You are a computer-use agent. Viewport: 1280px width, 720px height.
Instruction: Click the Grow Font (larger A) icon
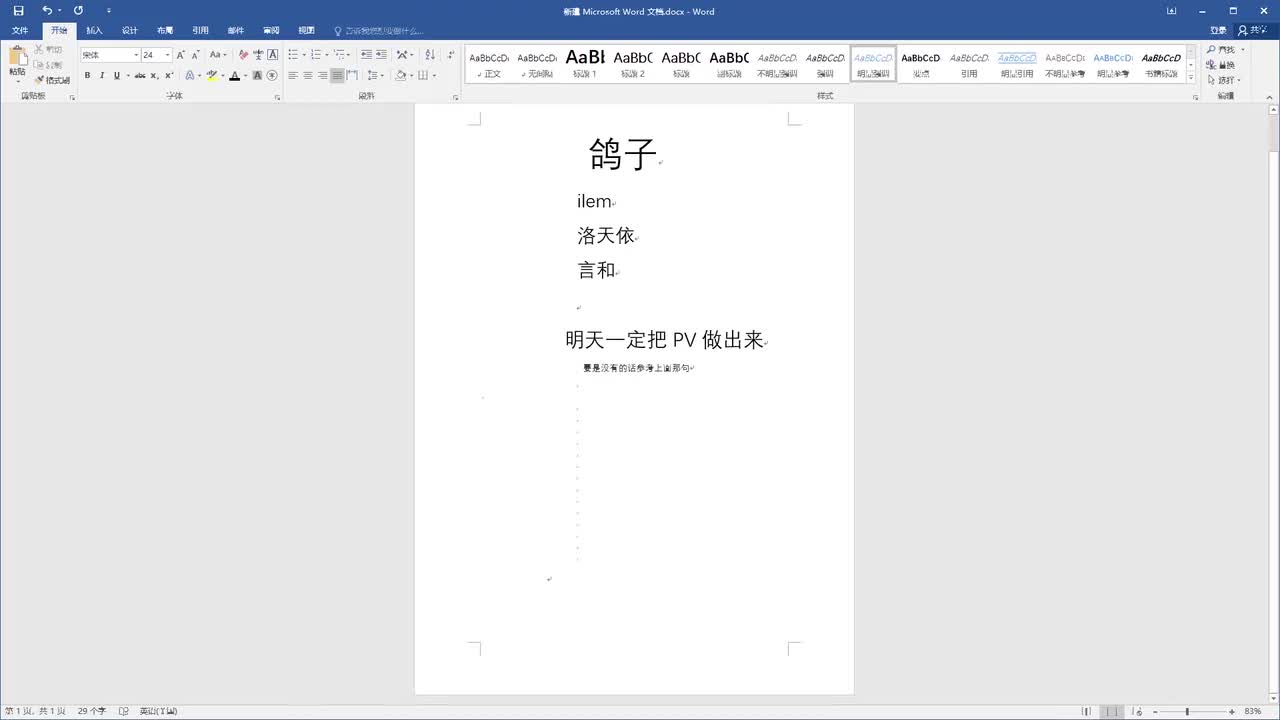(x=181, y=55)
